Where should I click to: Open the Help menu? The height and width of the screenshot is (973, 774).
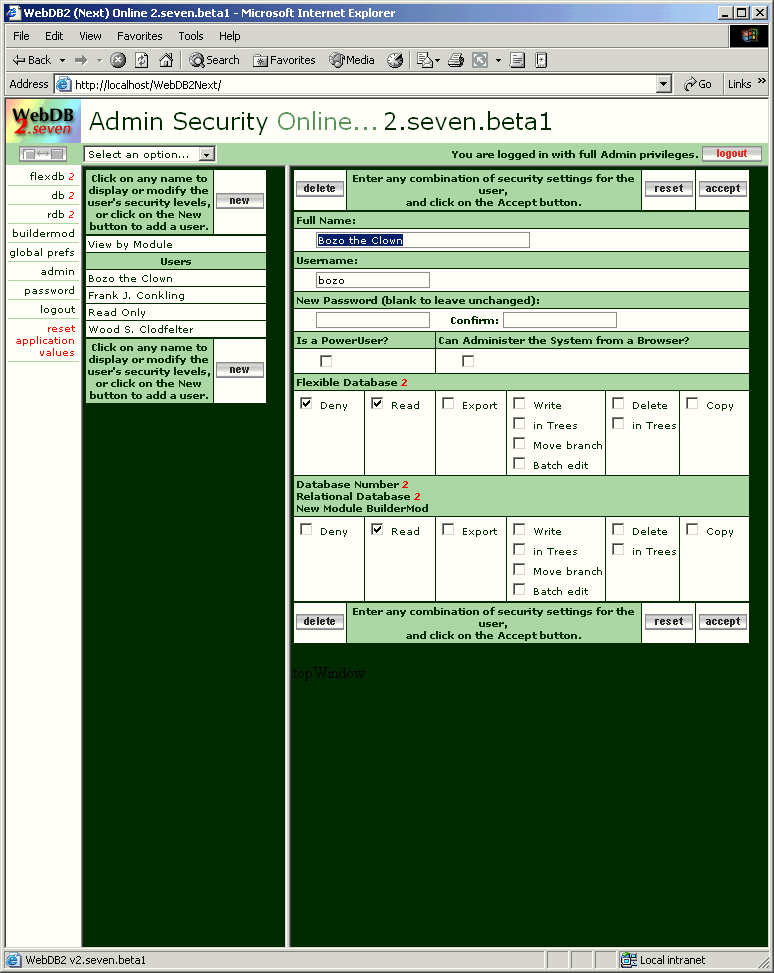(x=230, y=36)
